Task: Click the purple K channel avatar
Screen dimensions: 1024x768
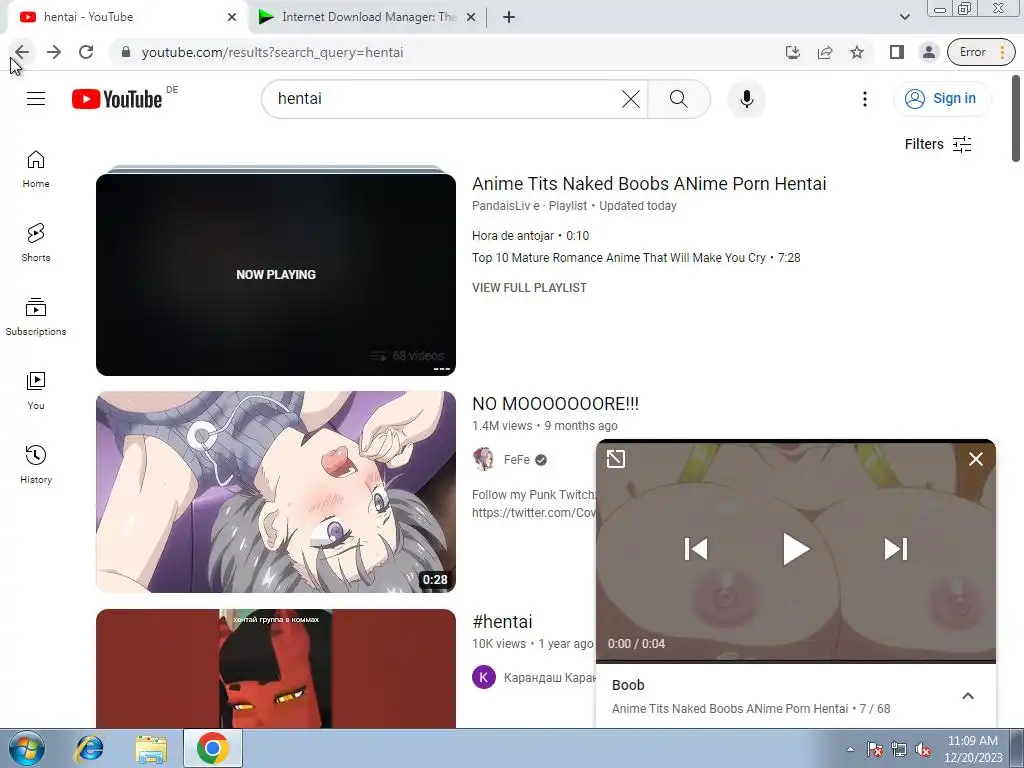Action: click(x=484, y=677)
